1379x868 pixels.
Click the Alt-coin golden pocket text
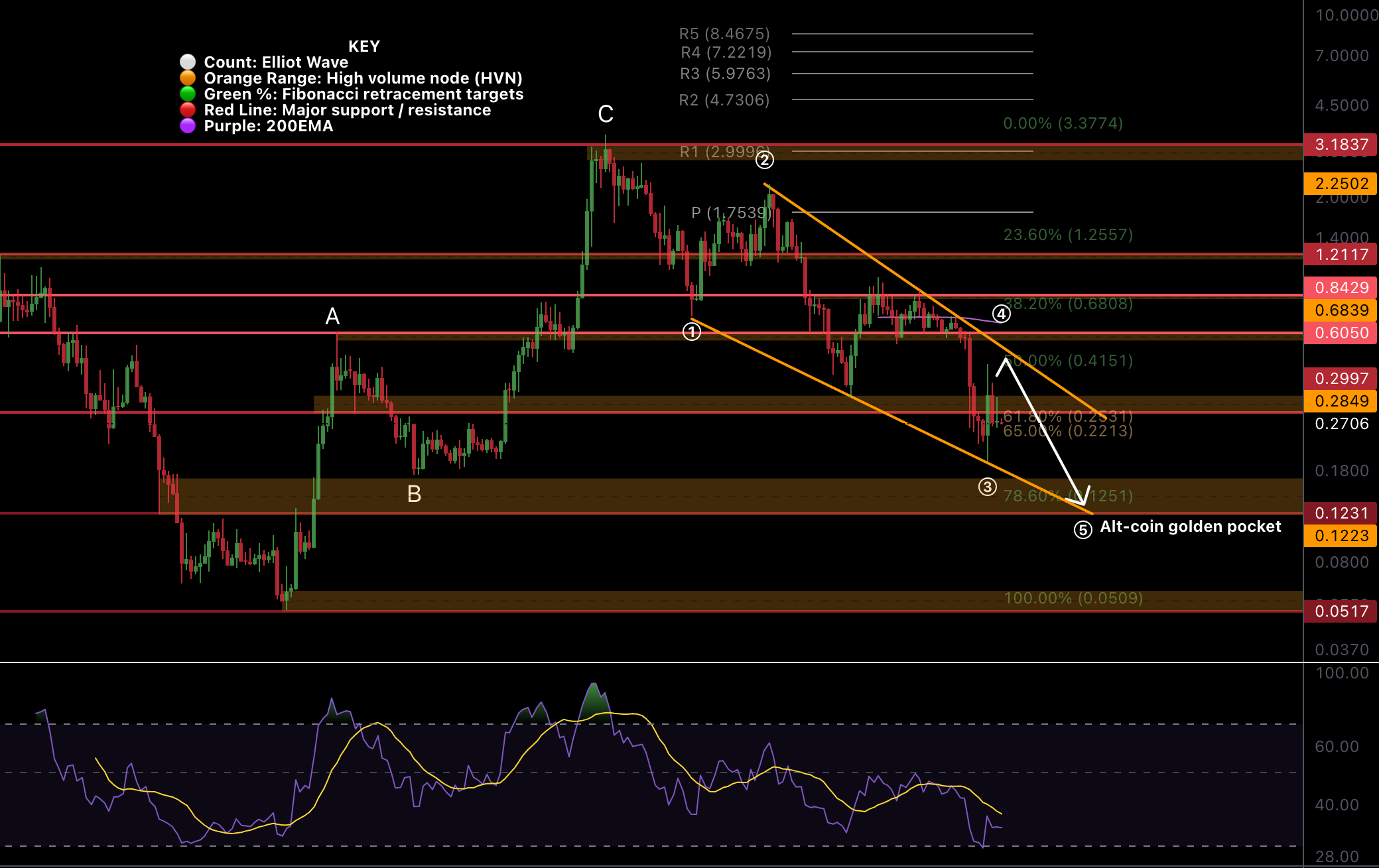click(x=1190, y=527)
